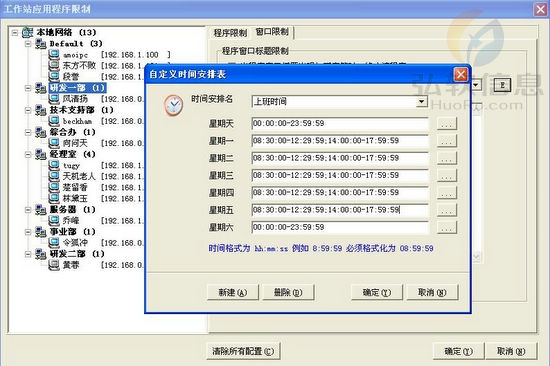Collapse the 事业部 group node

pos(28,232)
